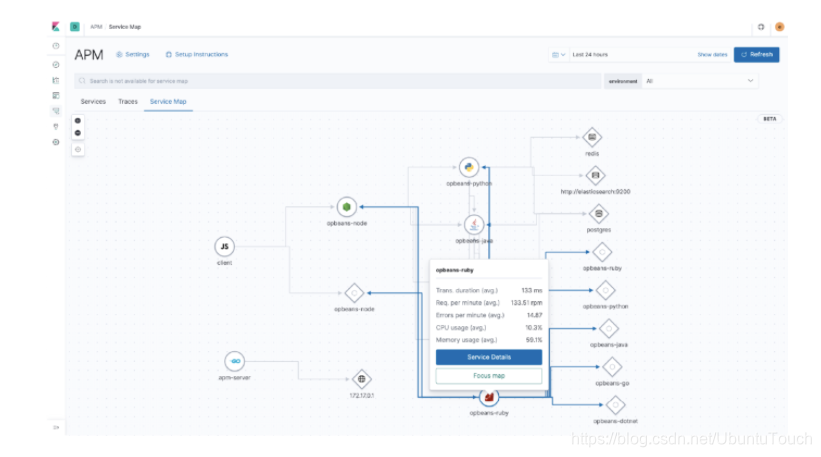Switch to the Traces tab
Viewport: 821px width, 457px height.
[128, 102]
